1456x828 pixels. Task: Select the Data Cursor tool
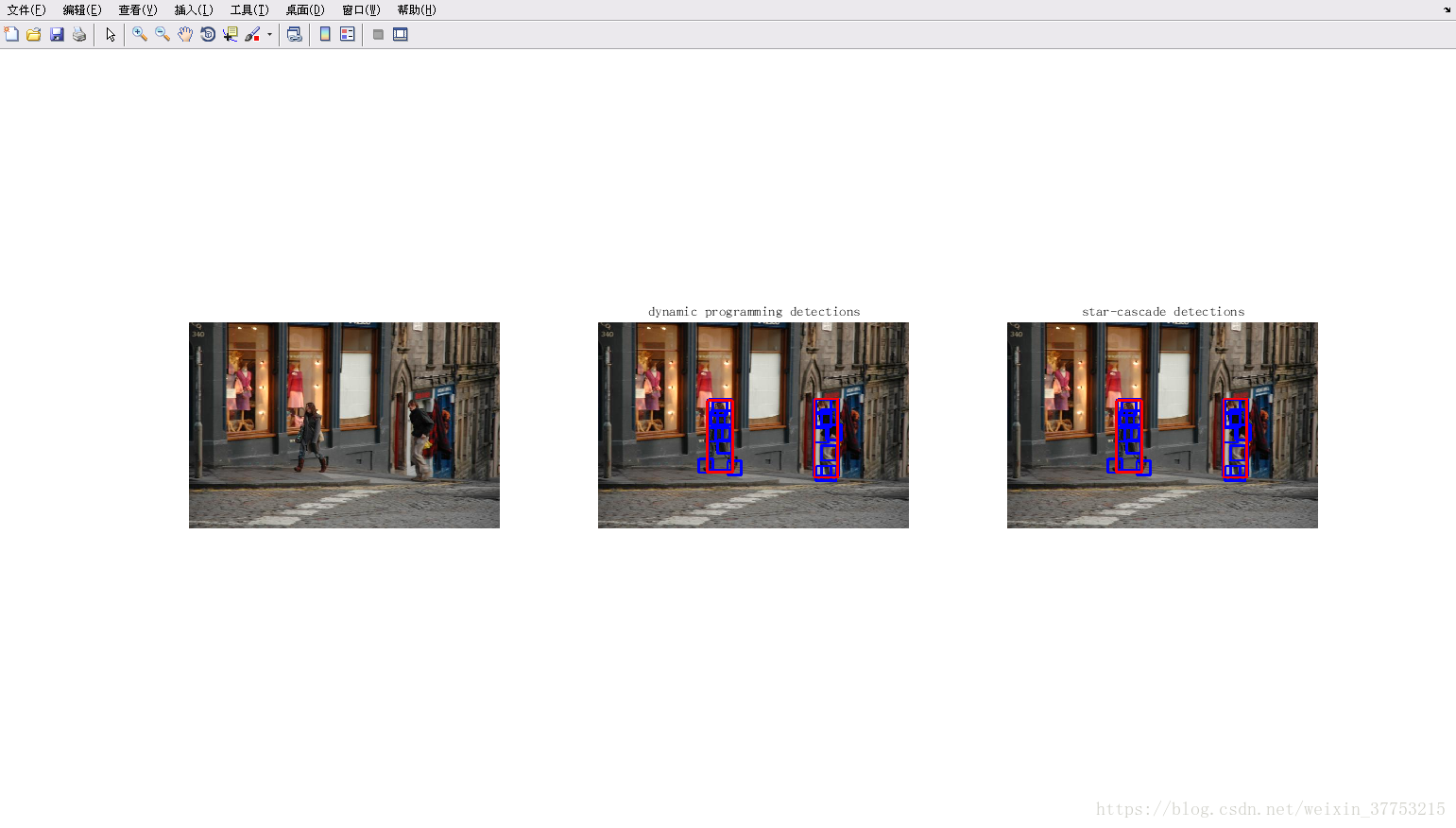pyautogui.click(x=231, y=34)
